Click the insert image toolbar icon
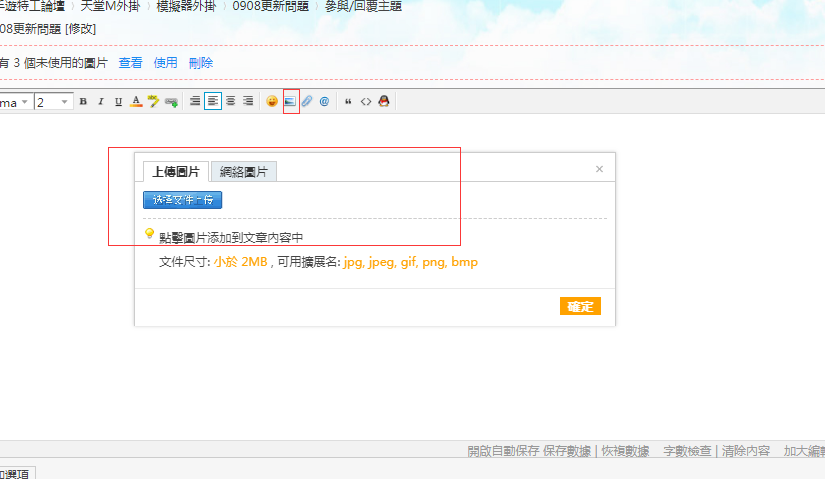Image resolution: width=825 pixels, height=479 pixels. coord(290,101)
